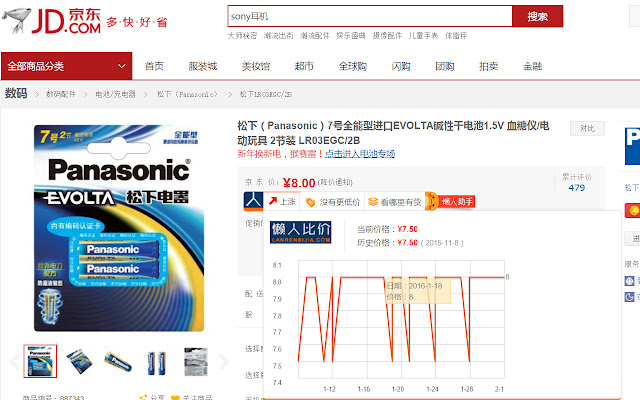This screenshot has width=640, height=400.
Task: Open the 儿童手表 hot search link
Action: click(423, 36)
